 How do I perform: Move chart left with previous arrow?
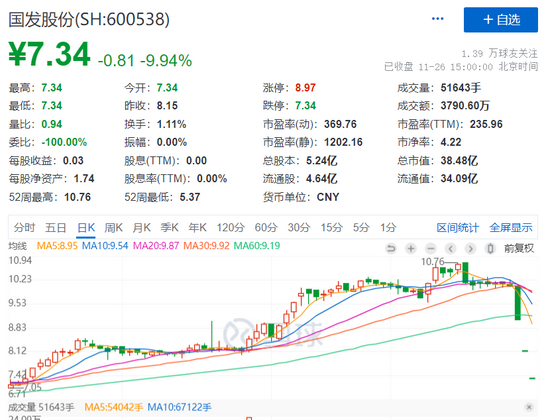pos(450,249)
